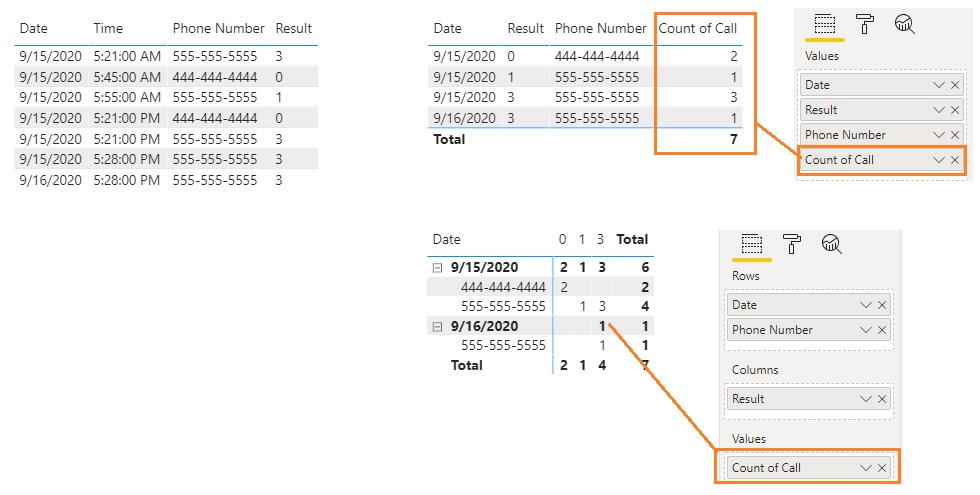Select Count of Call pill in matrix Values

pyautogui.click(x=809, y=468)
